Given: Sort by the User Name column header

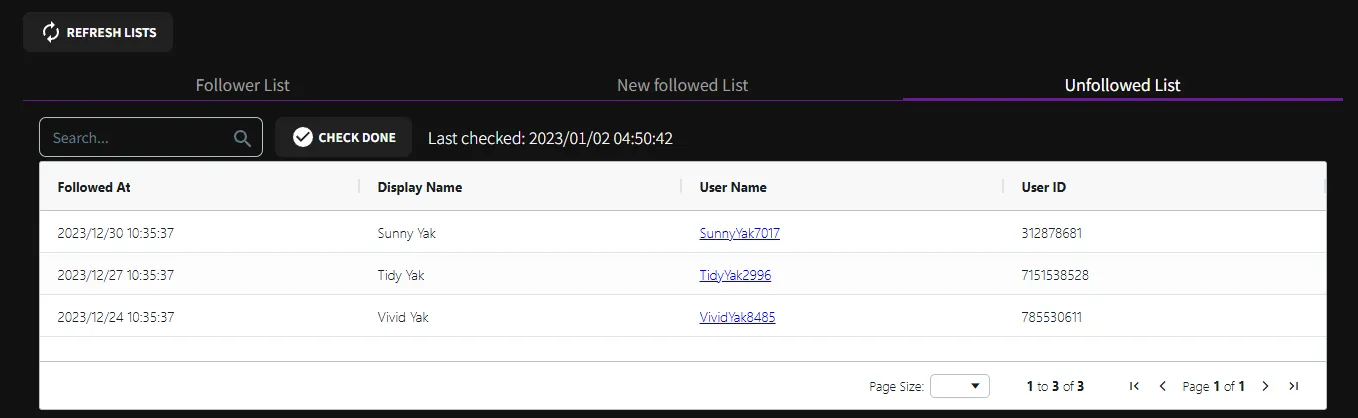Looking at the screenshot, I should [733, 187].
